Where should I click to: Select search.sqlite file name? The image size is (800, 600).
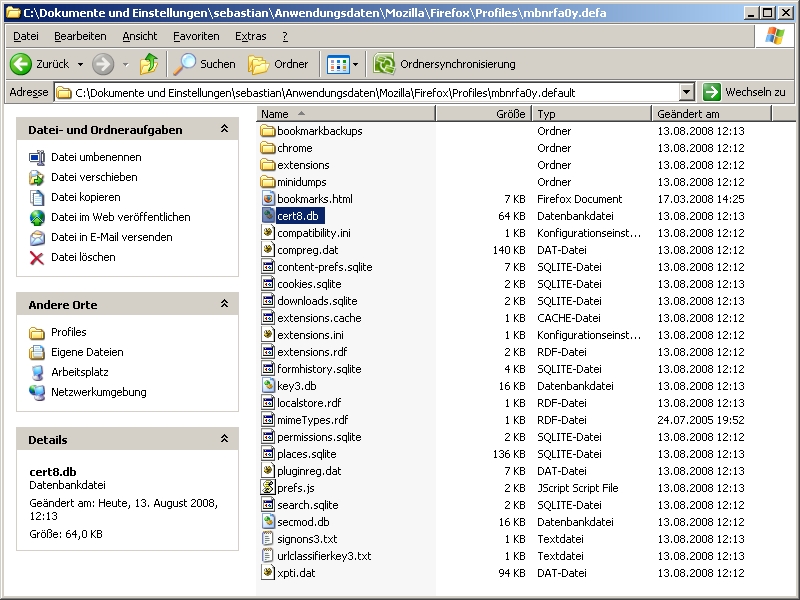click(x=308, y=505)
